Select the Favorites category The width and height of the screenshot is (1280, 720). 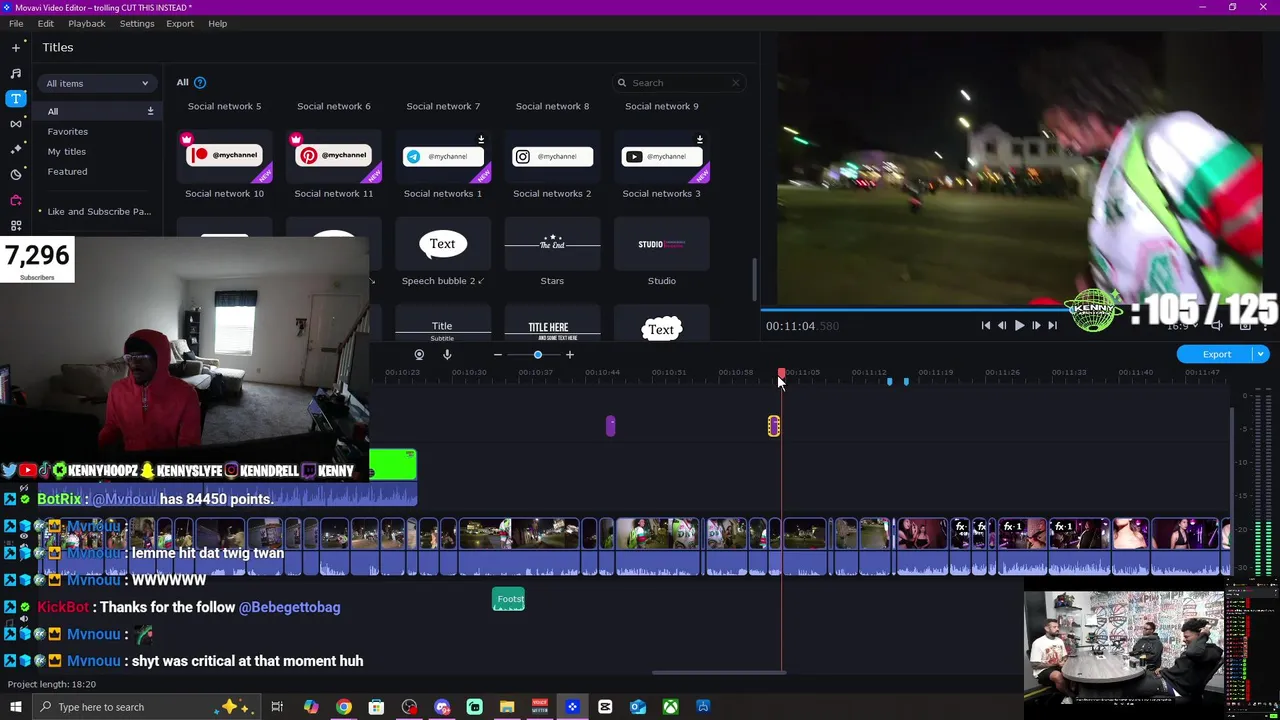pos(68,131)
